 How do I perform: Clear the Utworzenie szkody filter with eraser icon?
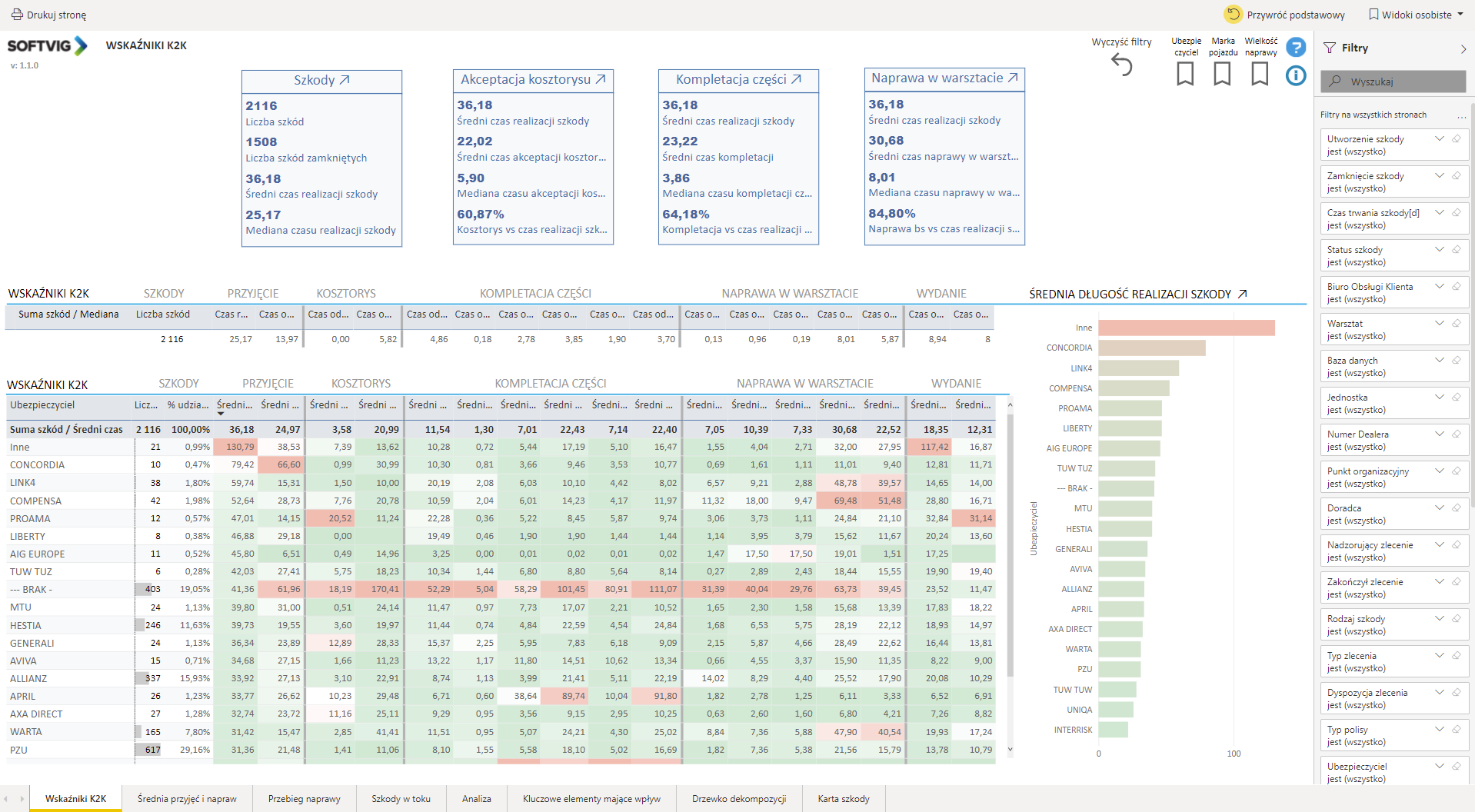click(x=1457, y=139)
